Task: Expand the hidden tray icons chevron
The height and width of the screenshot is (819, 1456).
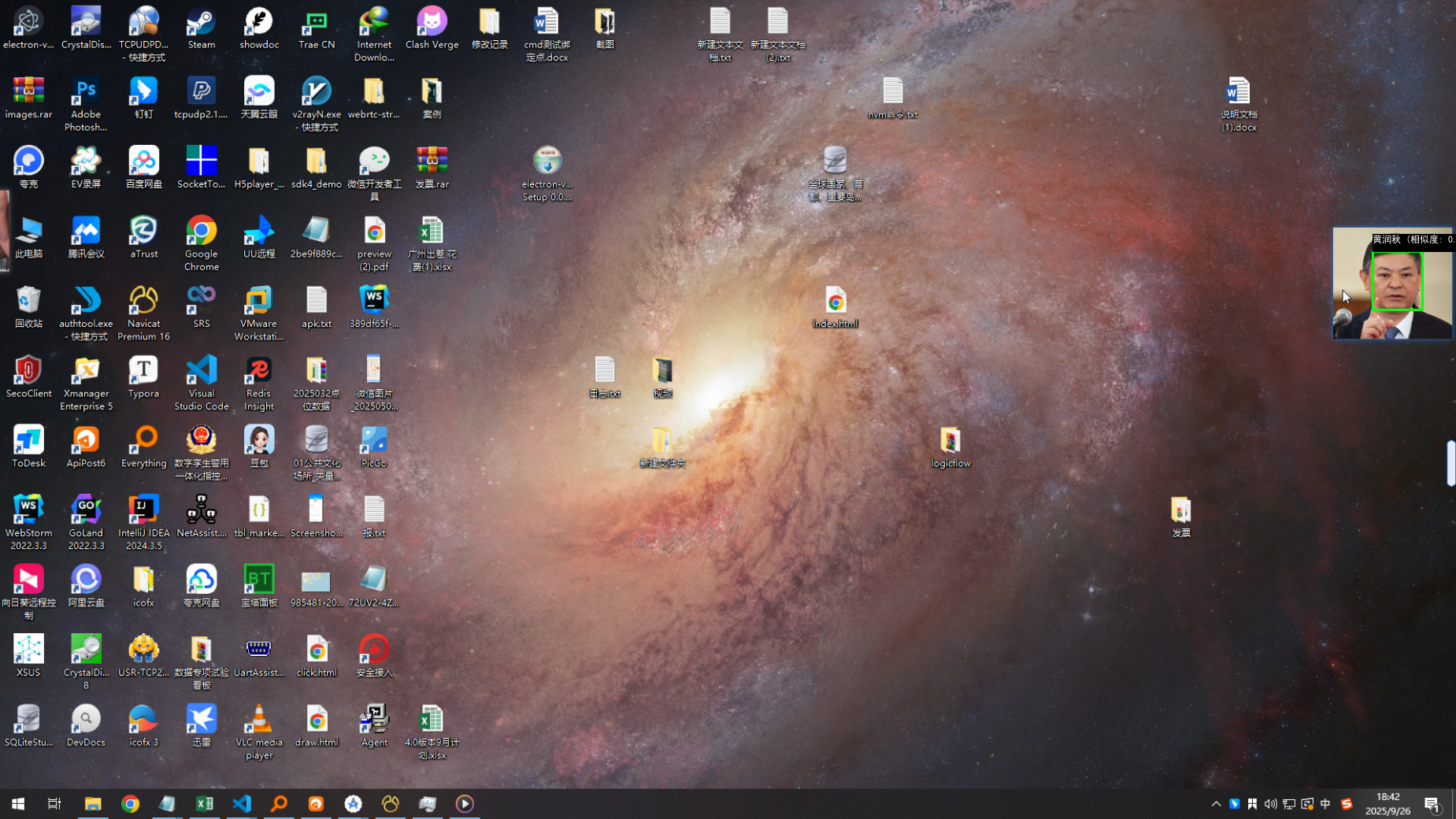Action: pyautogui.click(x=1216, y=804)
